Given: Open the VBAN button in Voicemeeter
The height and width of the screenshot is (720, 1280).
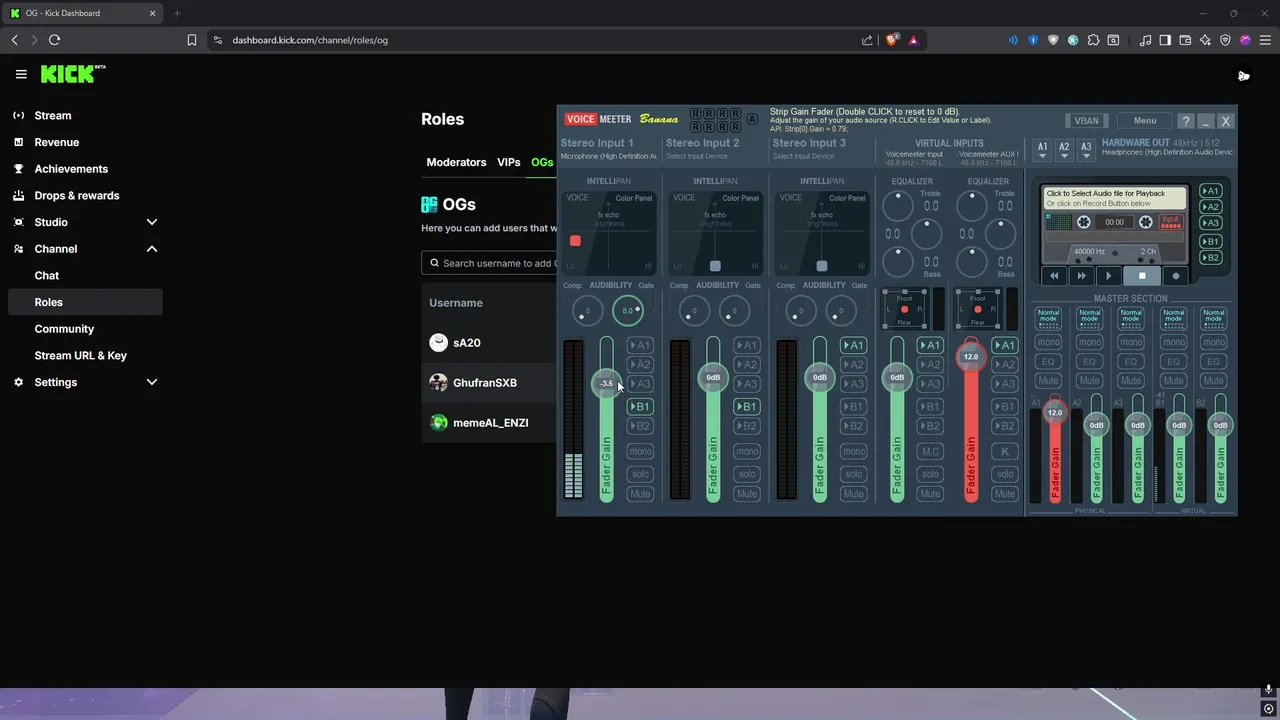Looking at the screenshot, I should click(1086, 120).
